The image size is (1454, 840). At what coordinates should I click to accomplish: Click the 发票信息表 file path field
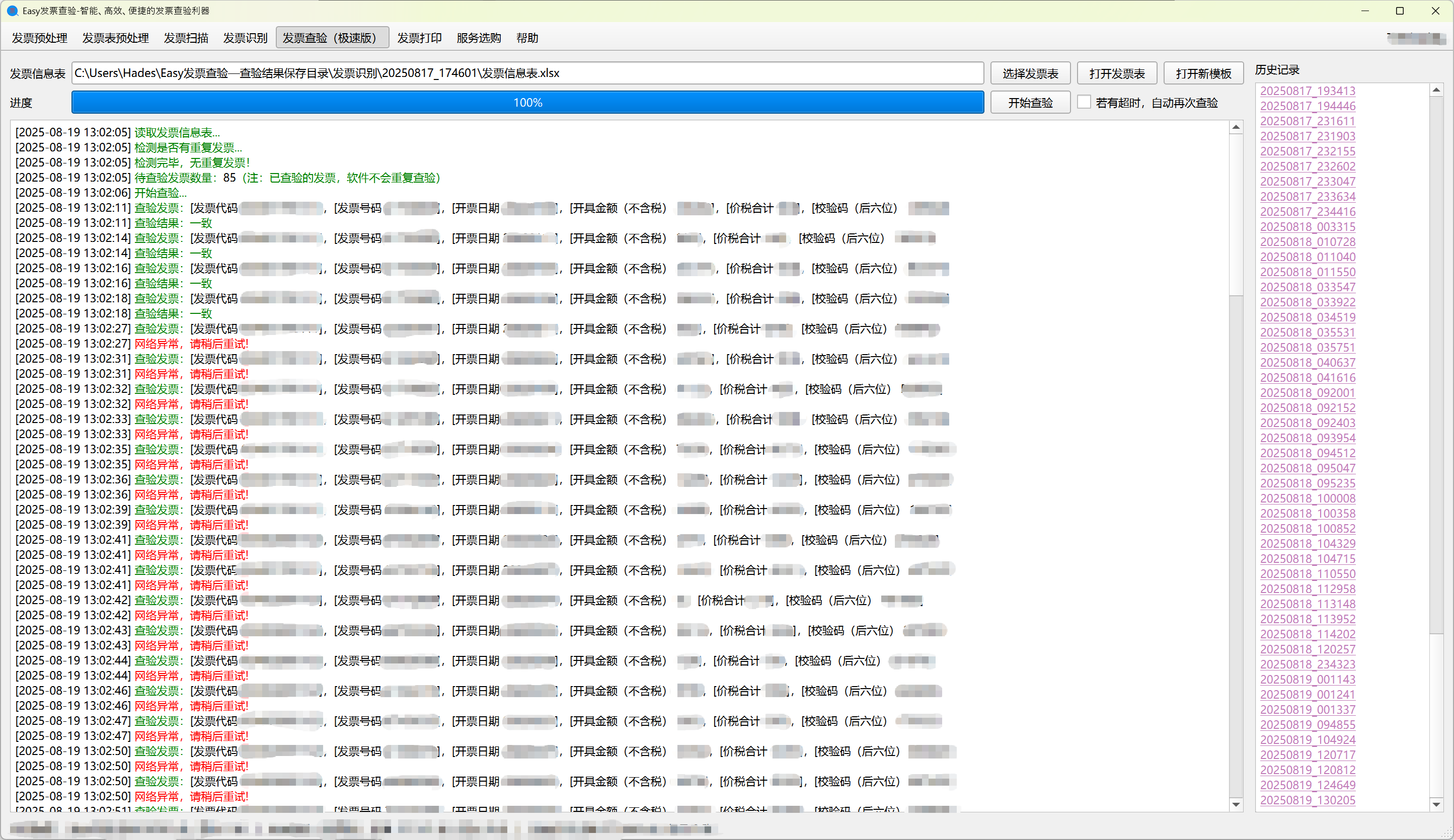point(527,73)
